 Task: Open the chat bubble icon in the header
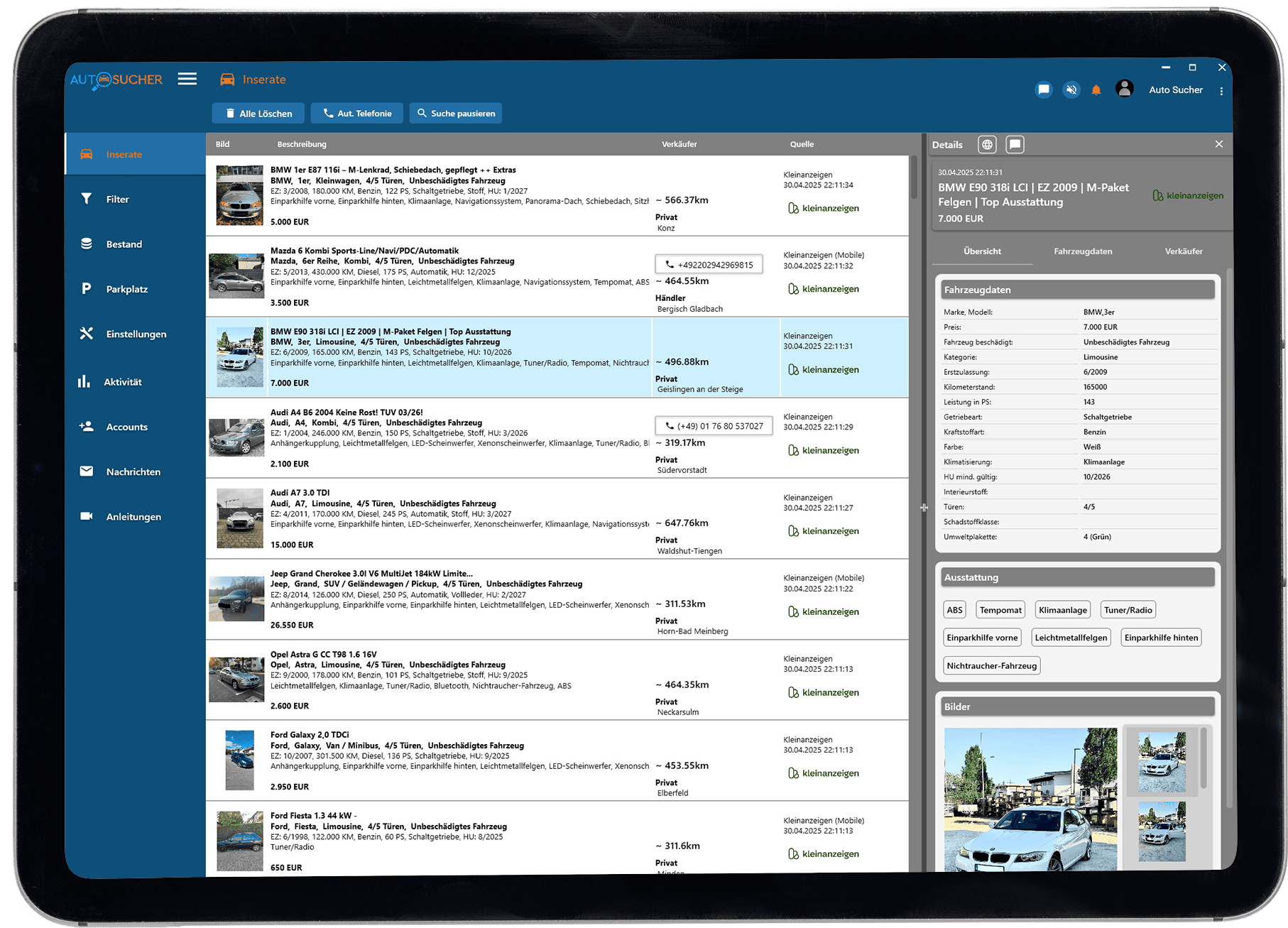pos(1043,89)
